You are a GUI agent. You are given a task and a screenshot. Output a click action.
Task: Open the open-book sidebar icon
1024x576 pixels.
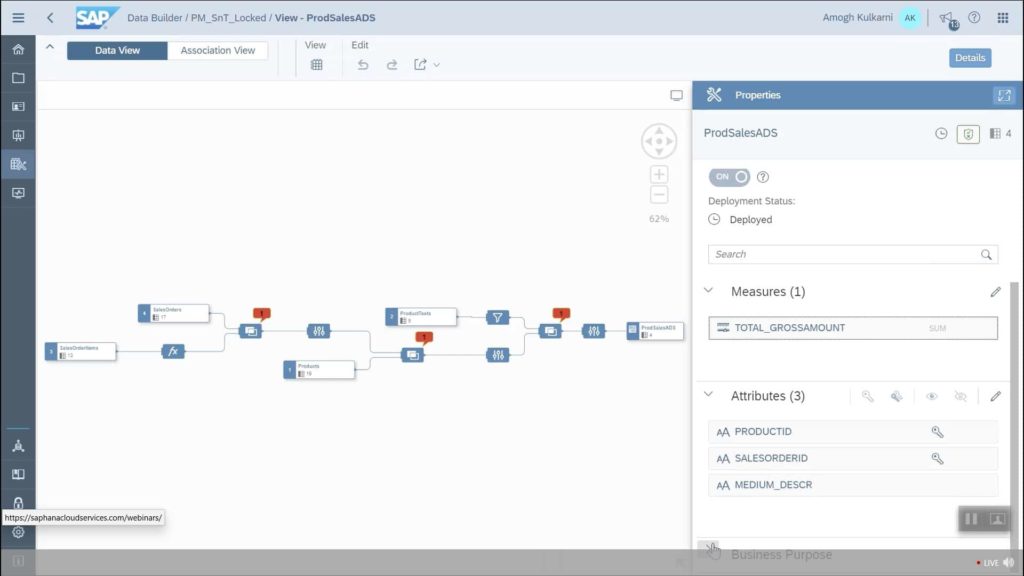[x=18, y=475]
